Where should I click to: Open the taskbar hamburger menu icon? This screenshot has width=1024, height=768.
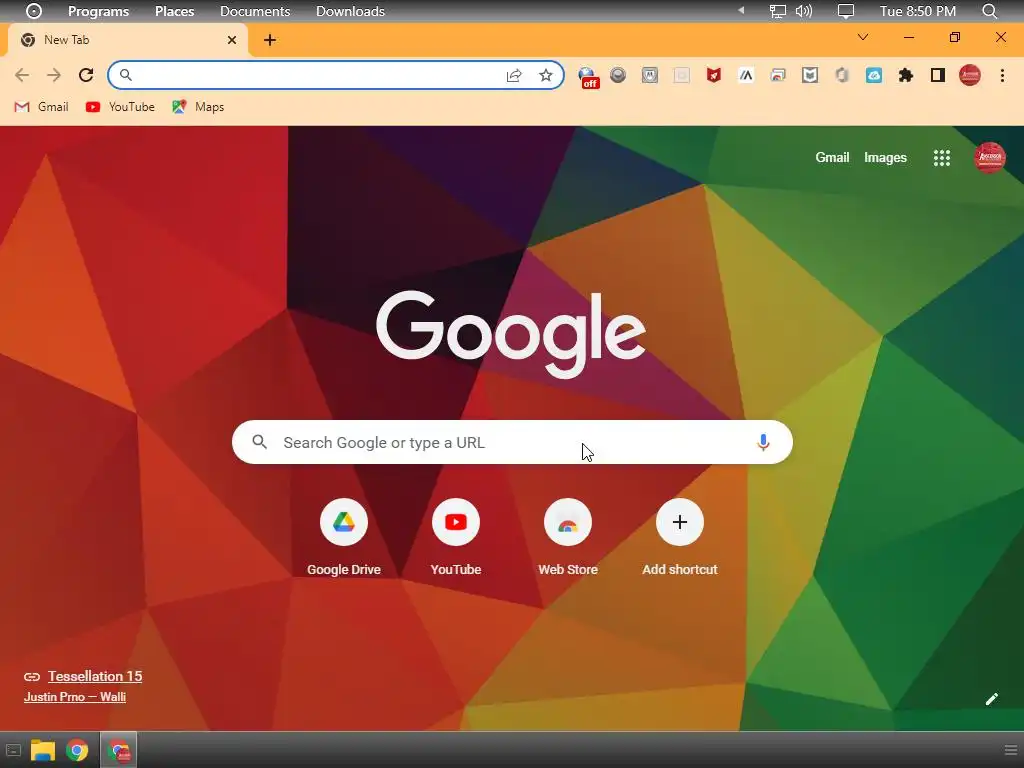(1011, 750)
